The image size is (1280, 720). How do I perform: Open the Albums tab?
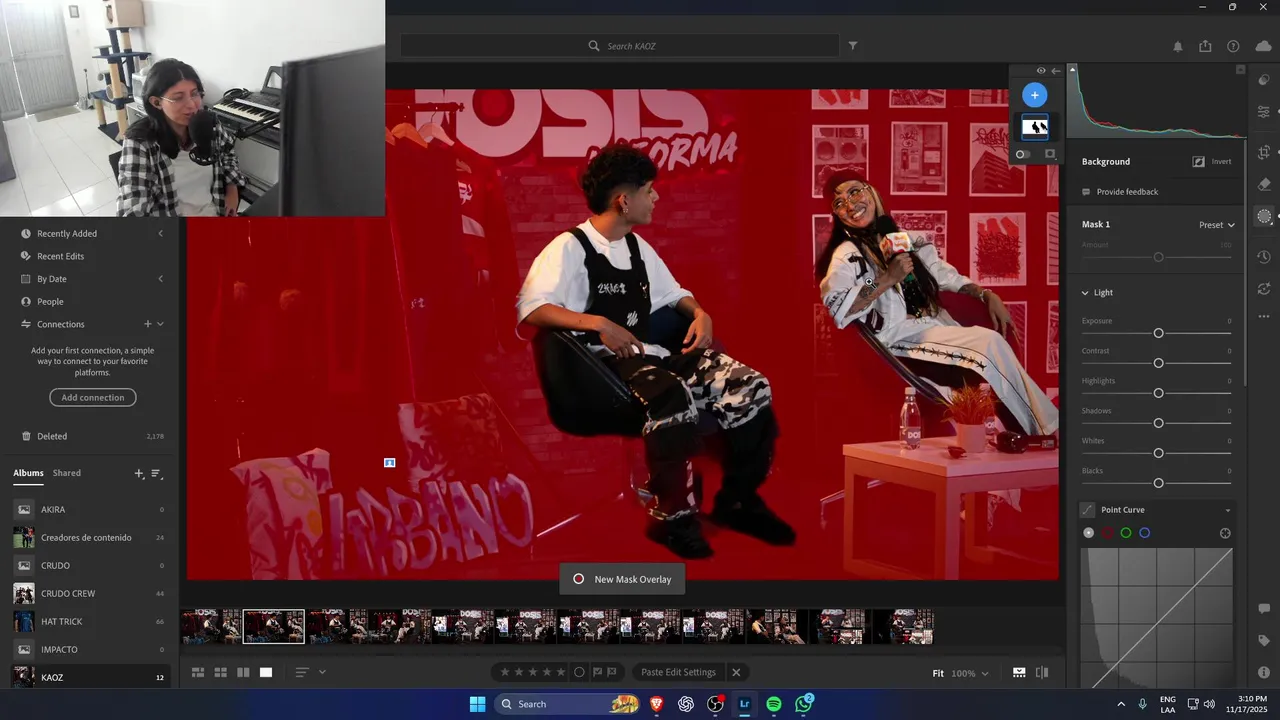click(x=28, y=473)
